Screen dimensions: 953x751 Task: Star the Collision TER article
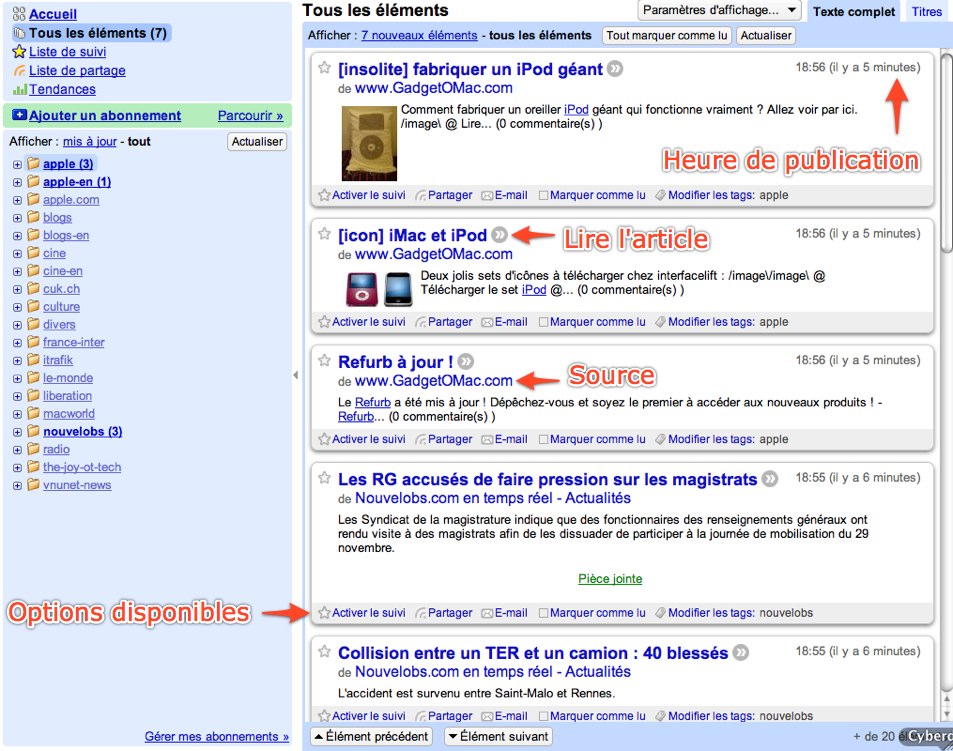(x=325, y=651)
